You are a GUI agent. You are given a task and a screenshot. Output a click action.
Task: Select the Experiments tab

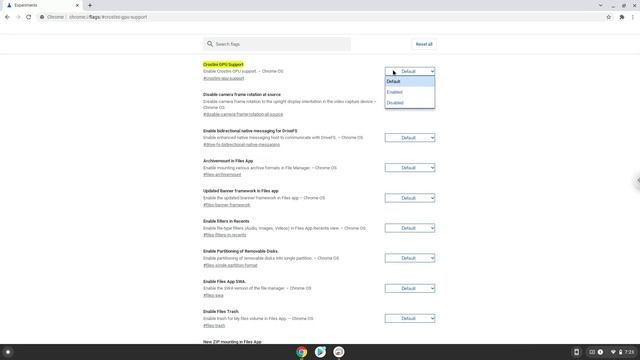(41, 5)
